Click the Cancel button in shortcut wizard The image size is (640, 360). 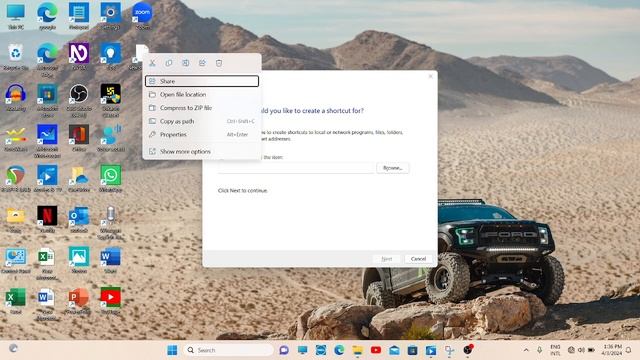point(418,259)
